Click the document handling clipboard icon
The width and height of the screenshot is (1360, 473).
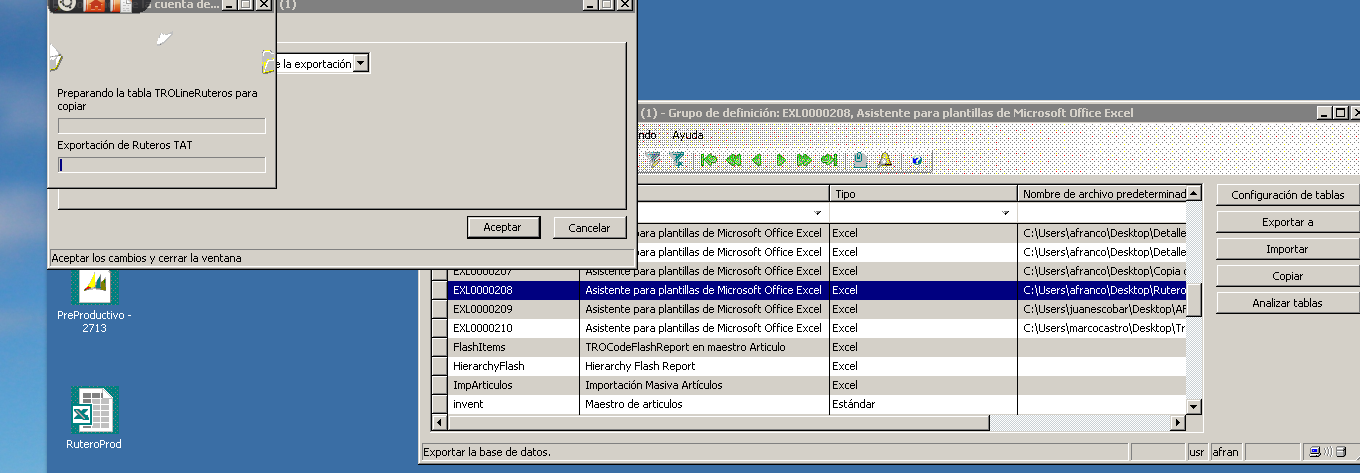point(859,159)
